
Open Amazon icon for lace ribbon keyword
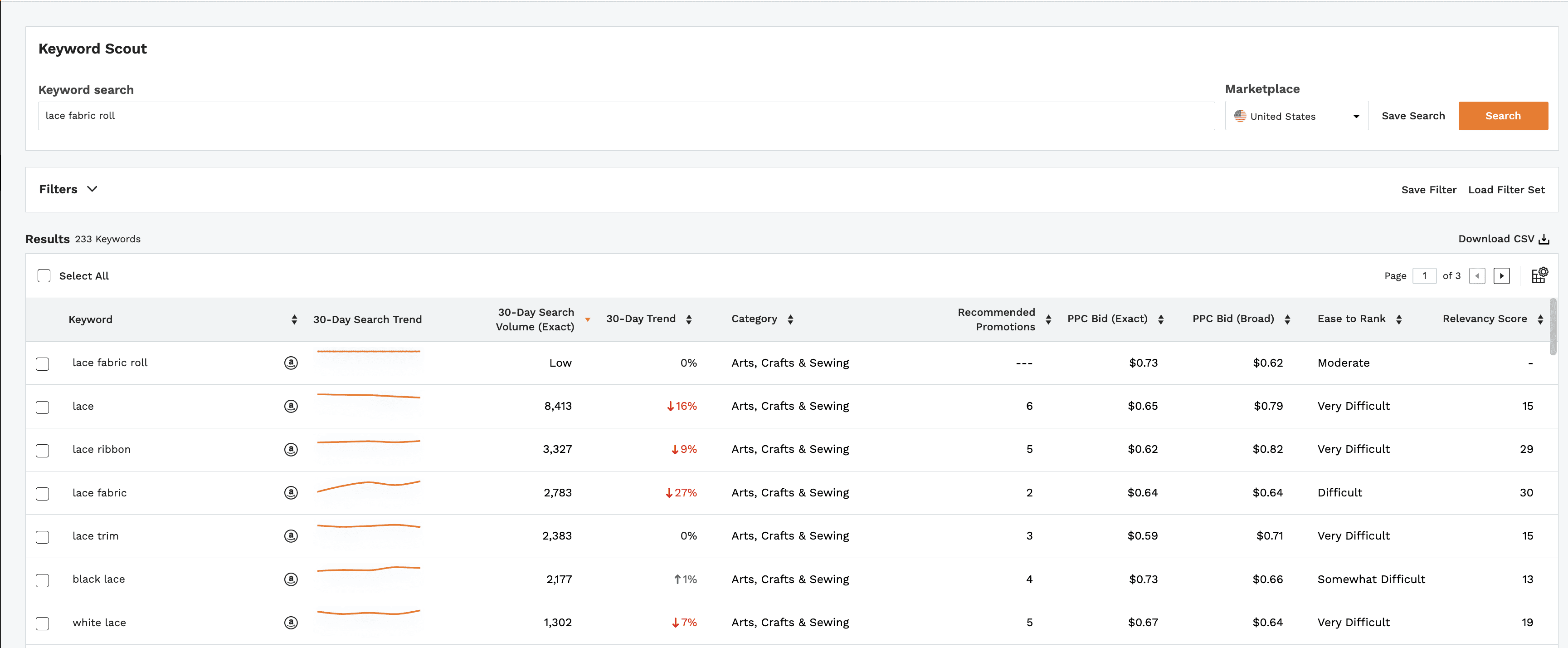pyautogui.click(x=291, y=449)
